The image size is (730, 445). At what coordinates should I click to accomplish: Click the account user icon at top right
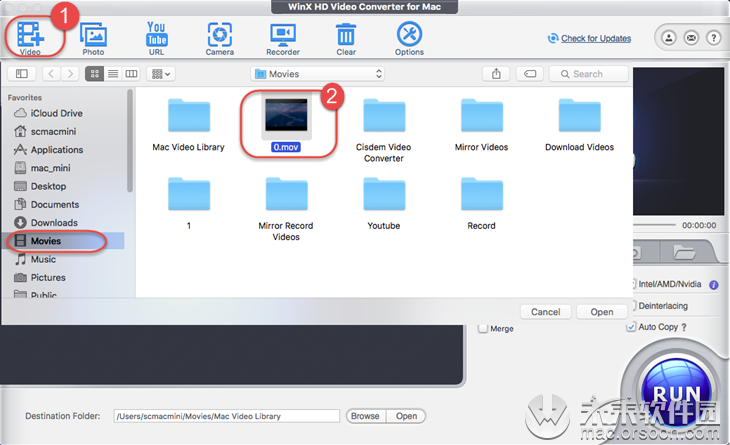[x=669, y=38]
